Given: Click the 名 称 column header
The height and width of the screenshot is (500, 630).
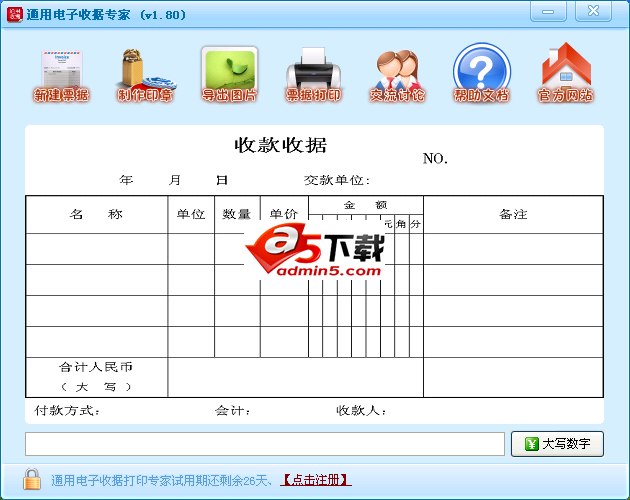Looking at the screenshot, I should coord(96,214).
